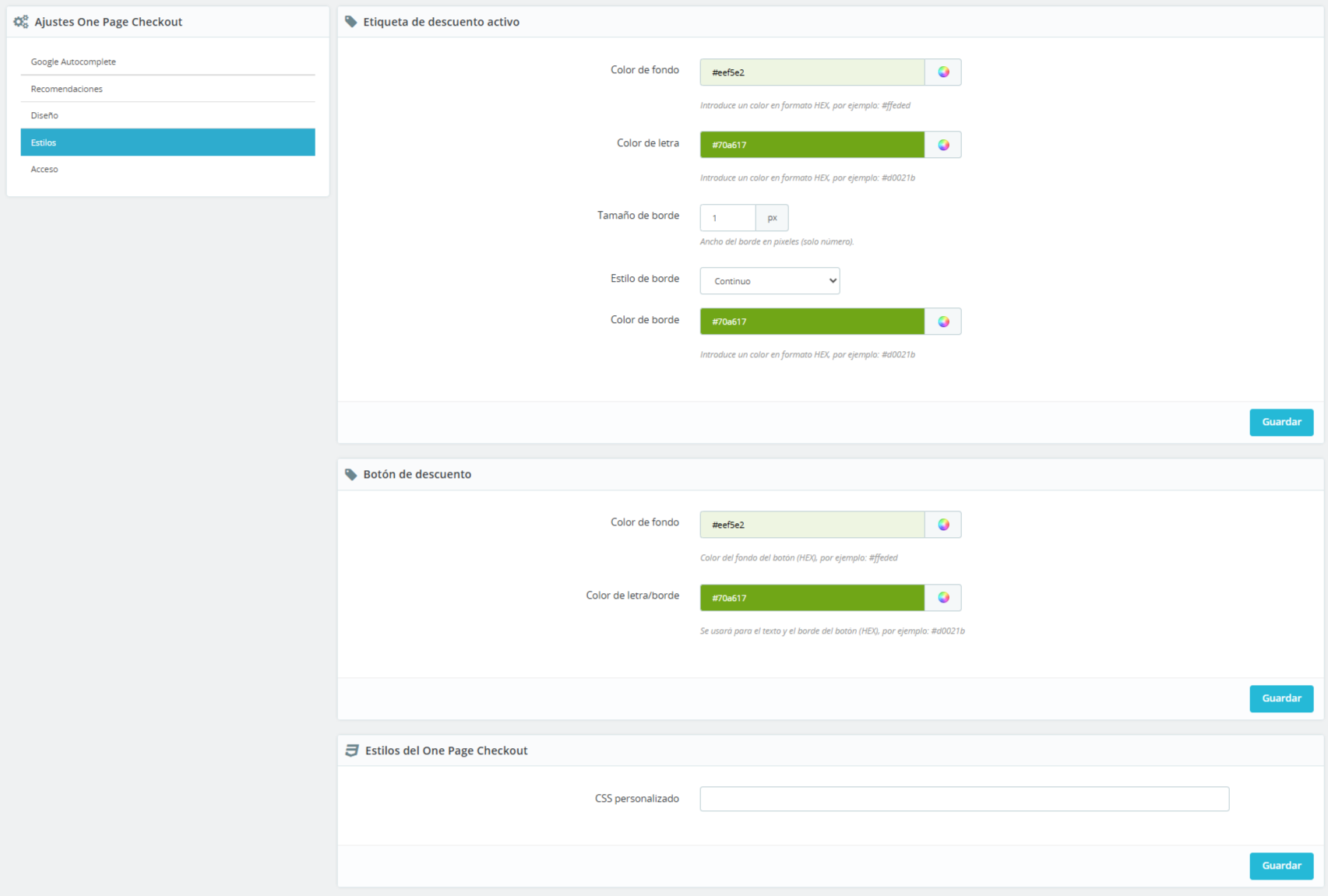Click the gears icon beside Ajustes One Page Checkout
The width and height of the screenshot is (1328, 896).
(x=21, y=22)
